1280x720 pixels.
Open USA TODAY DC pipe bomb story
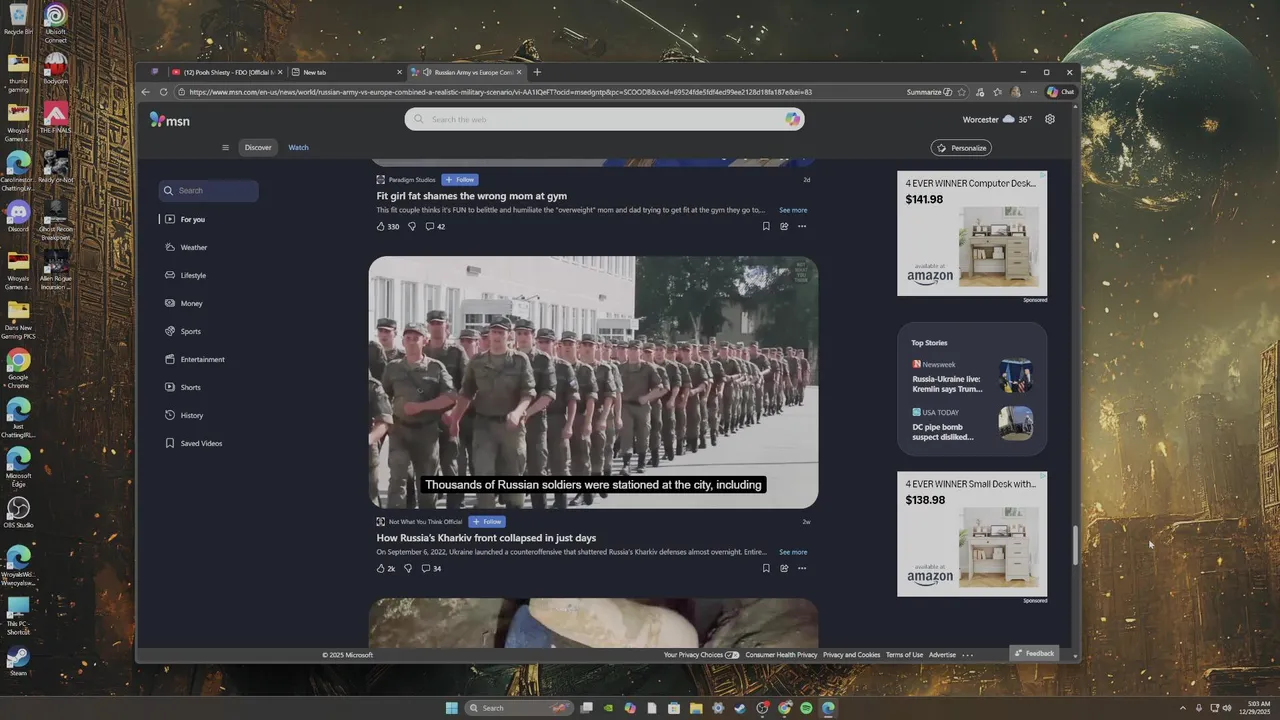[972, 424]
